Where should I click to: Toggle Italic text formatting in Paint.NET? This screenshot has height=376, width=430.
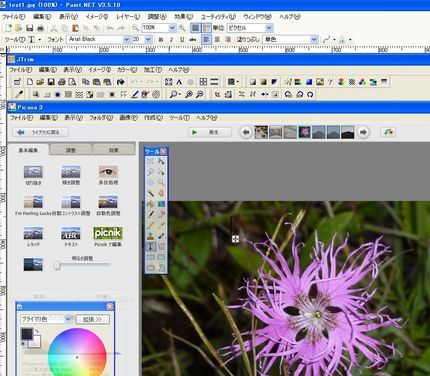point(171,40)
